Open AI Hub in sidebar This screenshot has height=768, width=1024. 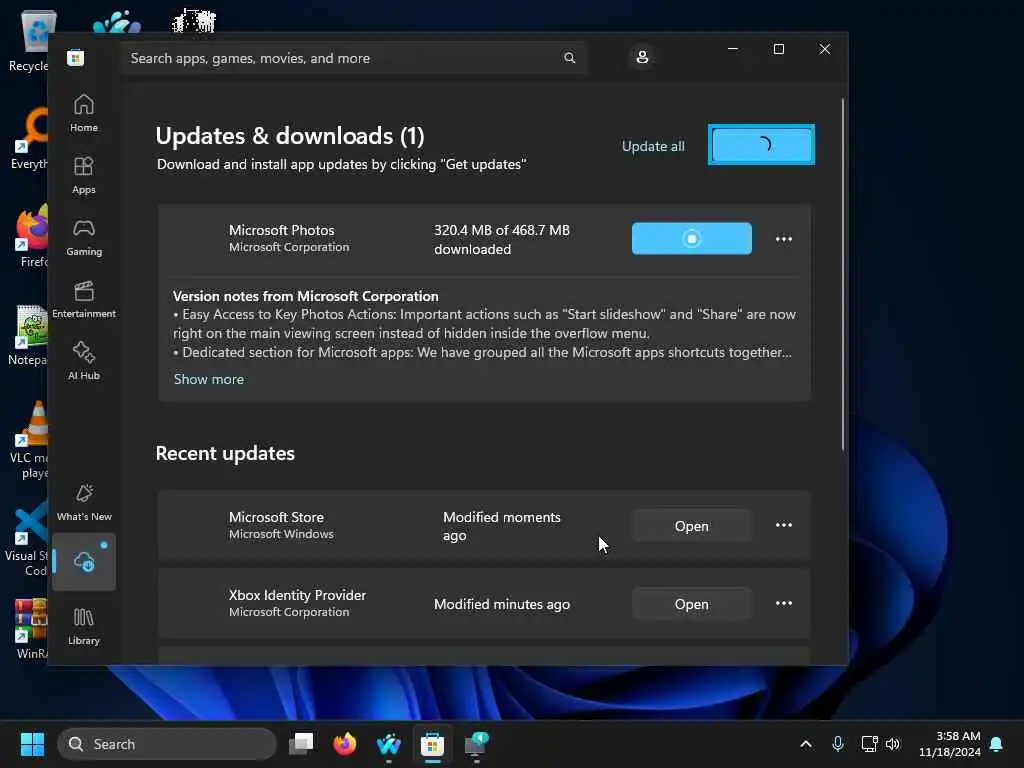point(84,361)
